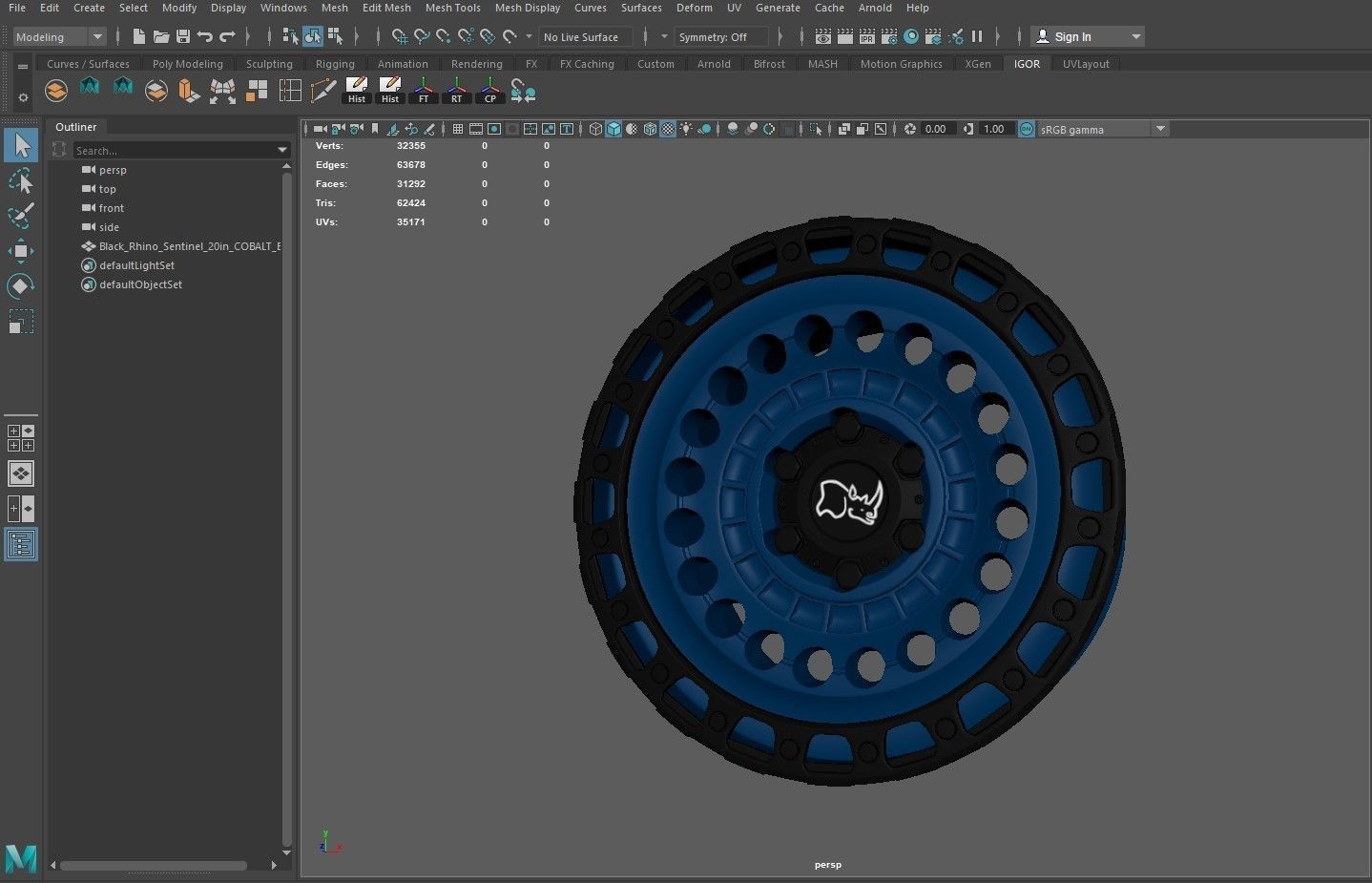This screenshot has width=1372, height=883.
Task: Open the Mesh Tools menu
Action: tap(452, 8)
